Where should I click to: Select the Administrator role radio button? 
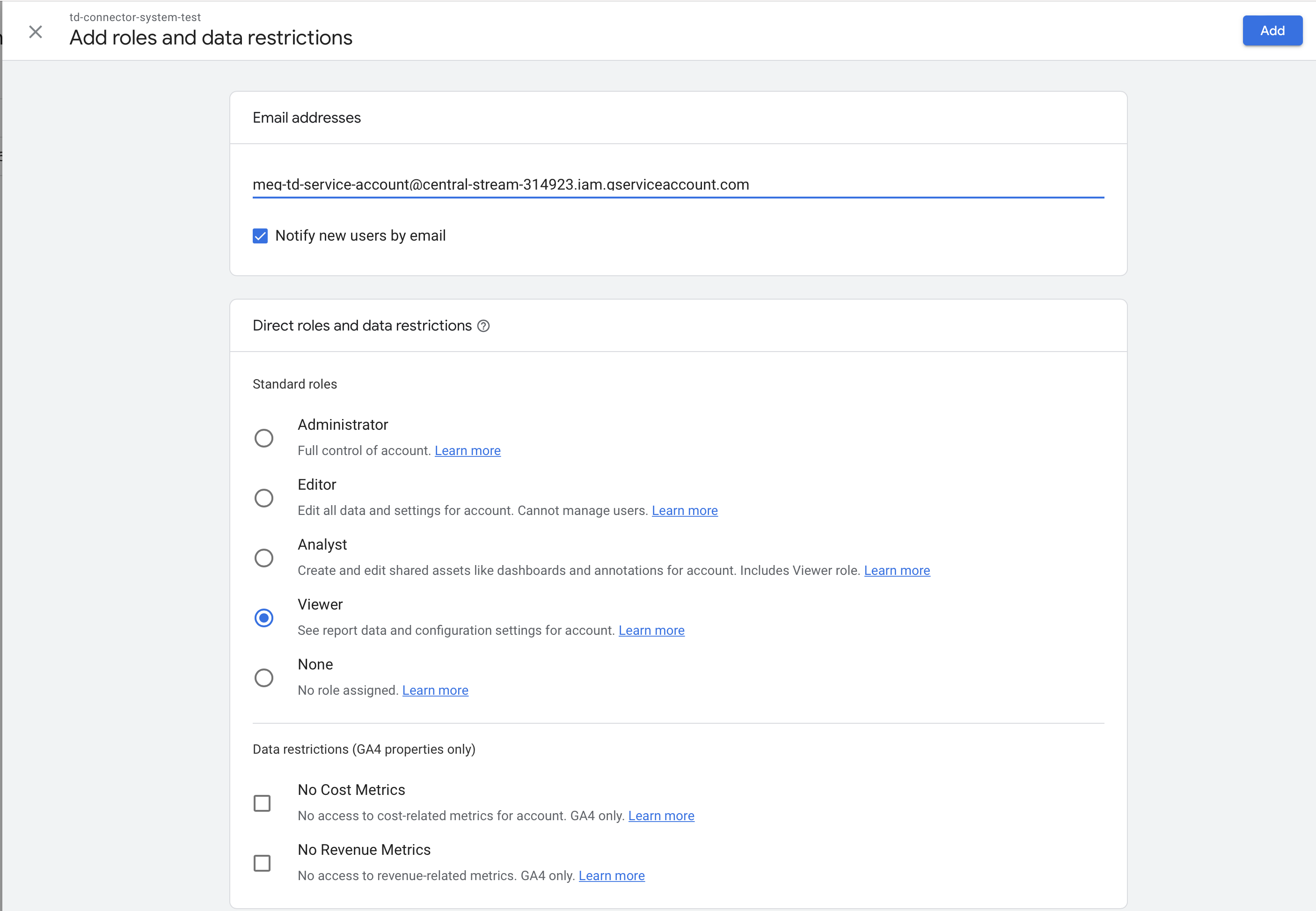(x=263, y=438)
